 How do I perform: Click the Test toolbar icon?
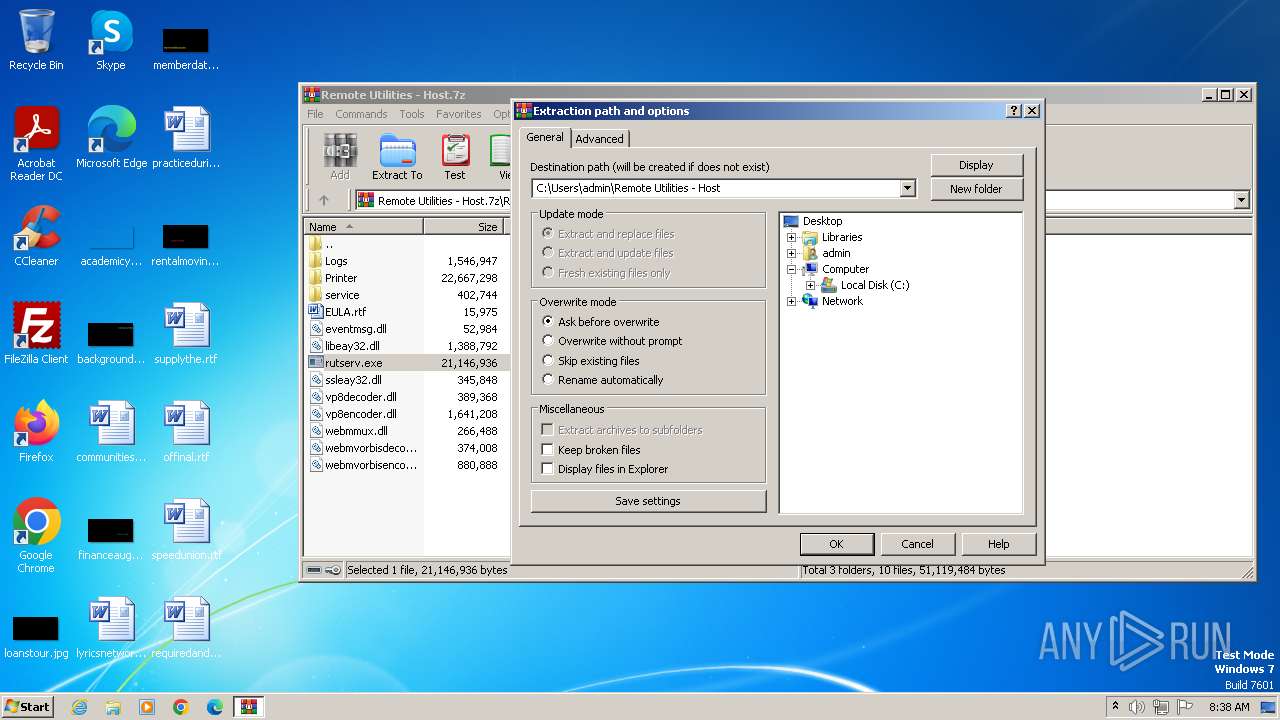(455, 157)
